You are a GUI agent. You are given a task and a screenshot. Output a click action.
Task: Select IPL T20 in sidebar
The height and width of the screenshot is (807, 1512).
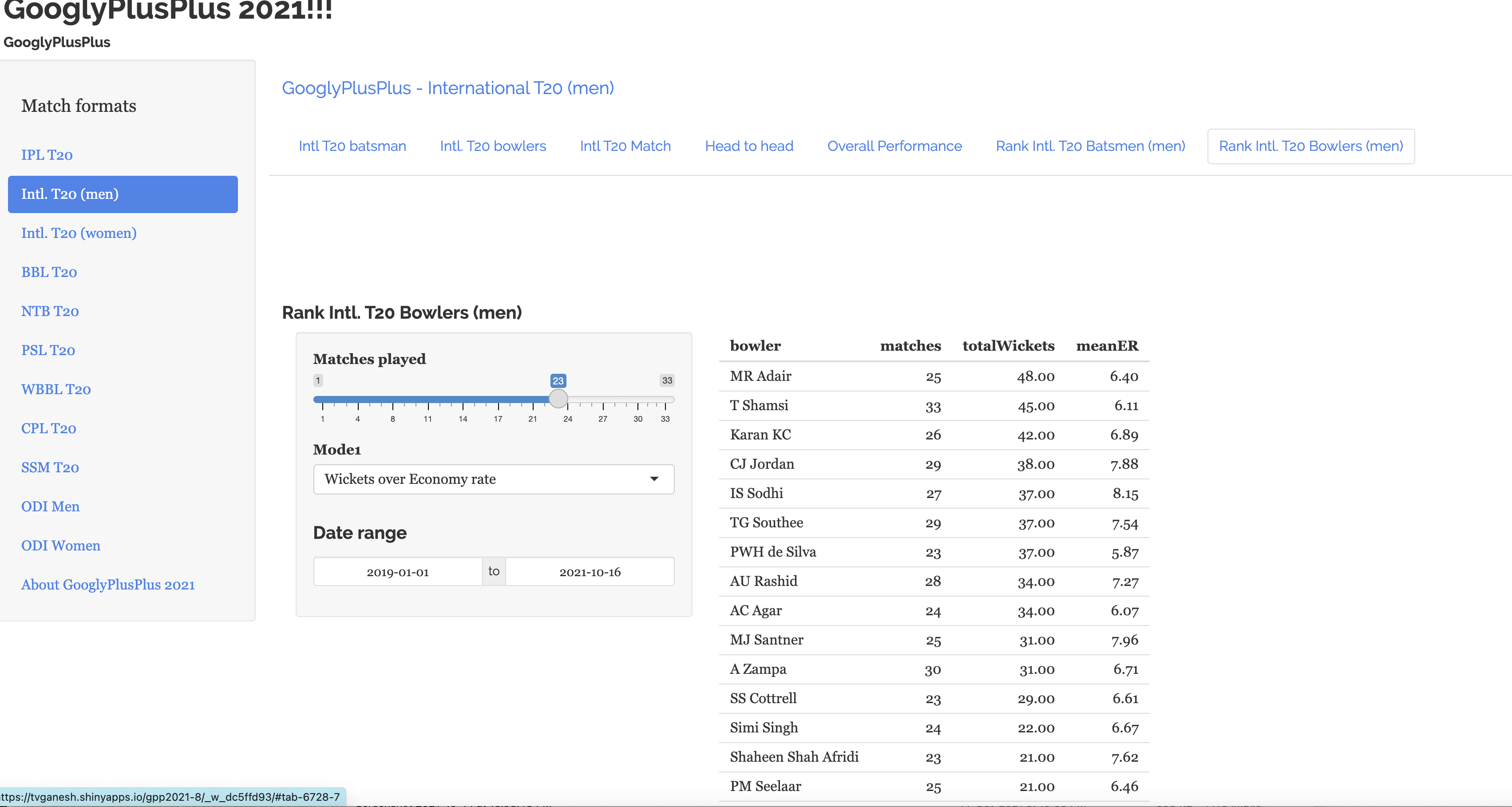(47, 155)
